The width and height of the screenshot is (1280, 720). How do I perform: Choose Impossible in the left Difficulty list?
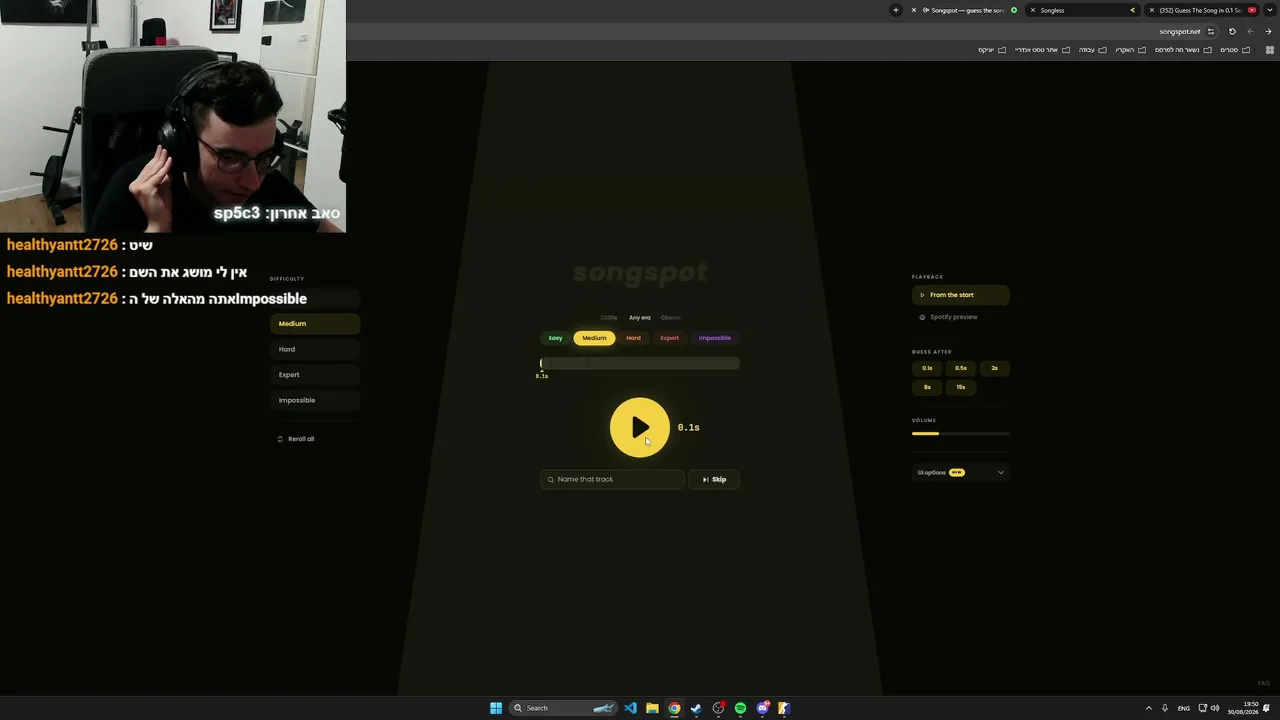pyautogui.click(x=315, y=400)
